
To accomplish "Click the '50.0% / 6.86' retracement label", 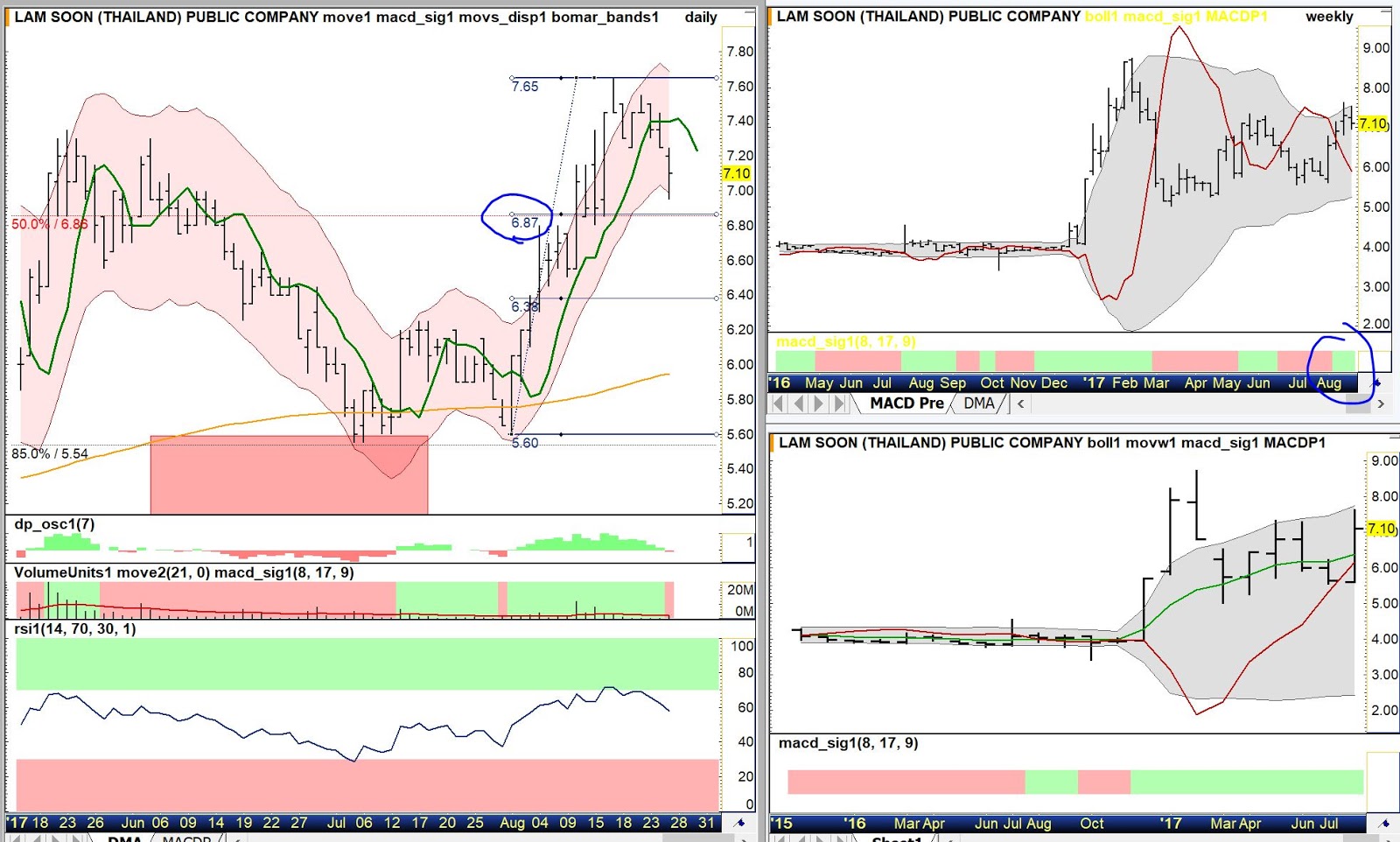I will tap(50, 224).
